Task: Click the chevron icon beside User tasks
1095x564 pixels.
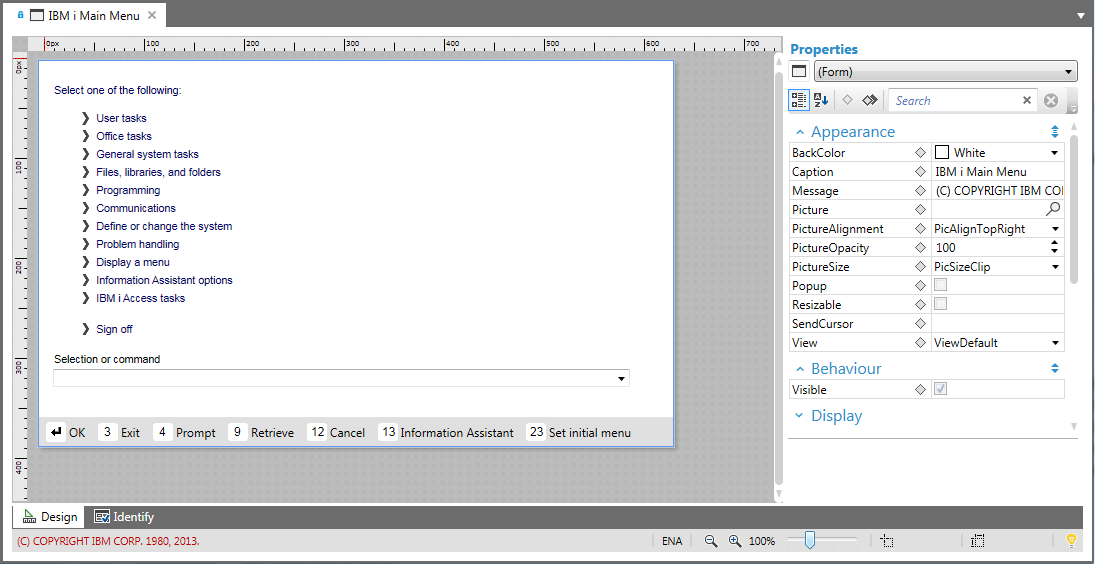Action: click(86, 118)
